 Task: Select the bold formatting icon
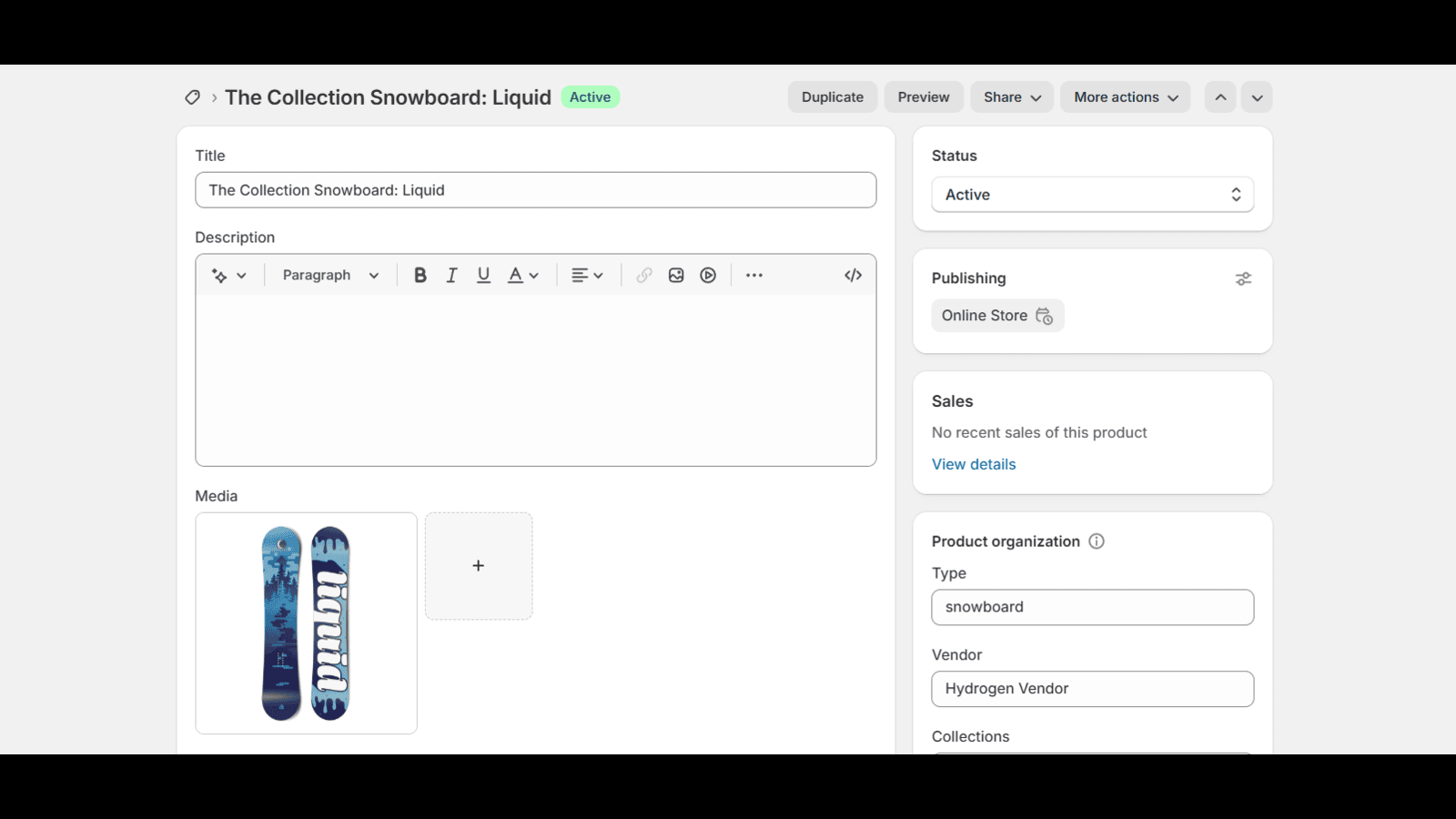point(420,274)
